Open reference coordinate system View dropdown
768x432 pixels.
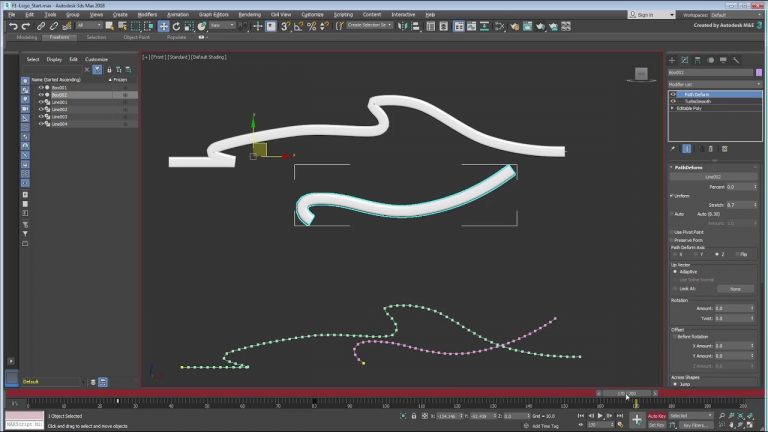223,25
